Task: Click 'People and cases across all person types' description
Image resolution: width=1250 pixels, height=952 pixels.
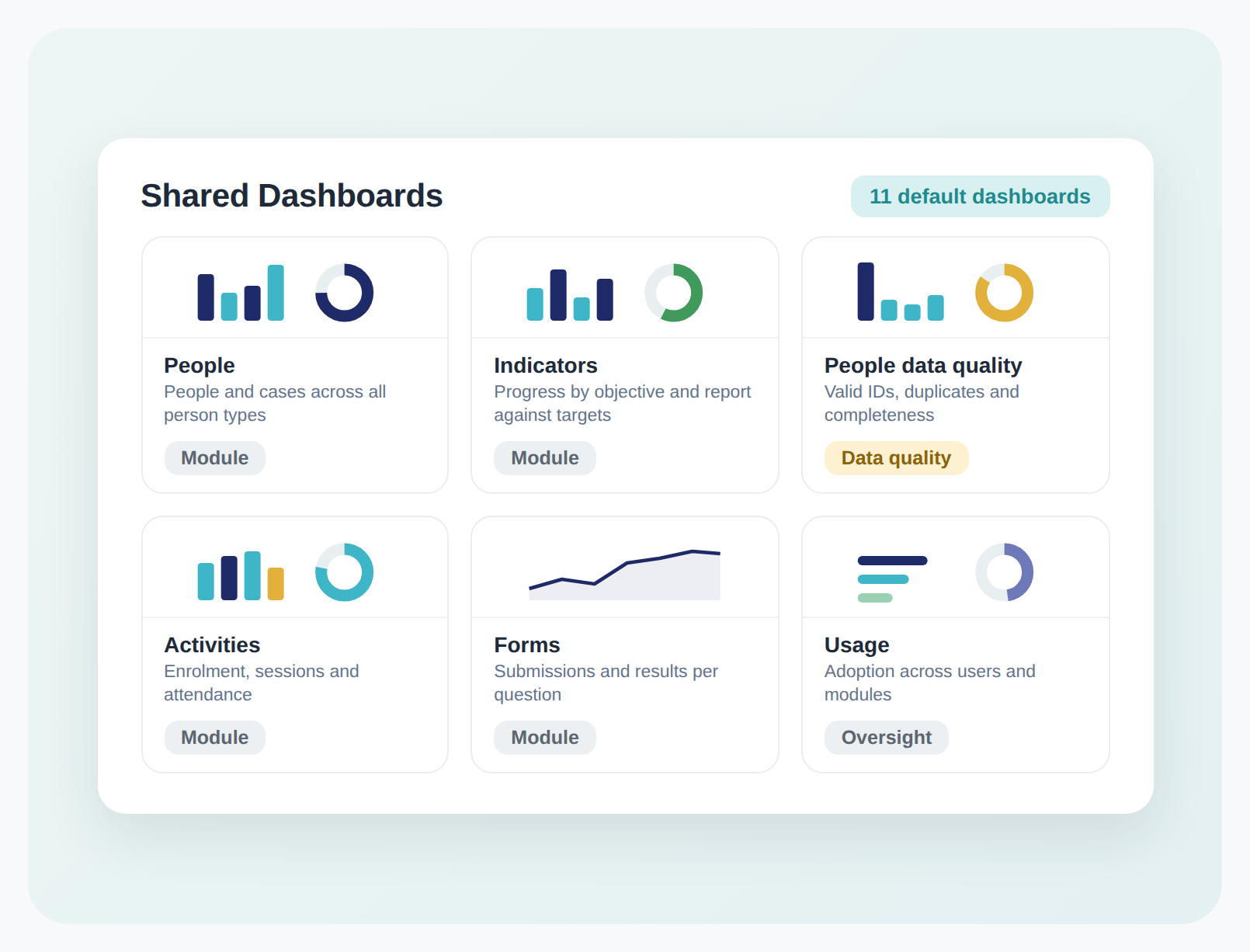Action: click(275, 403)
